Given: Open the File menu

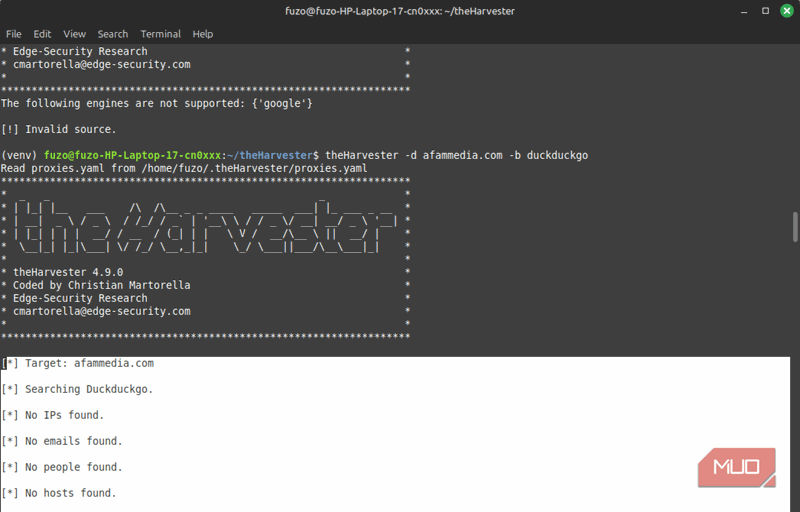Looking at the screenshot, I should pos(14,34).
